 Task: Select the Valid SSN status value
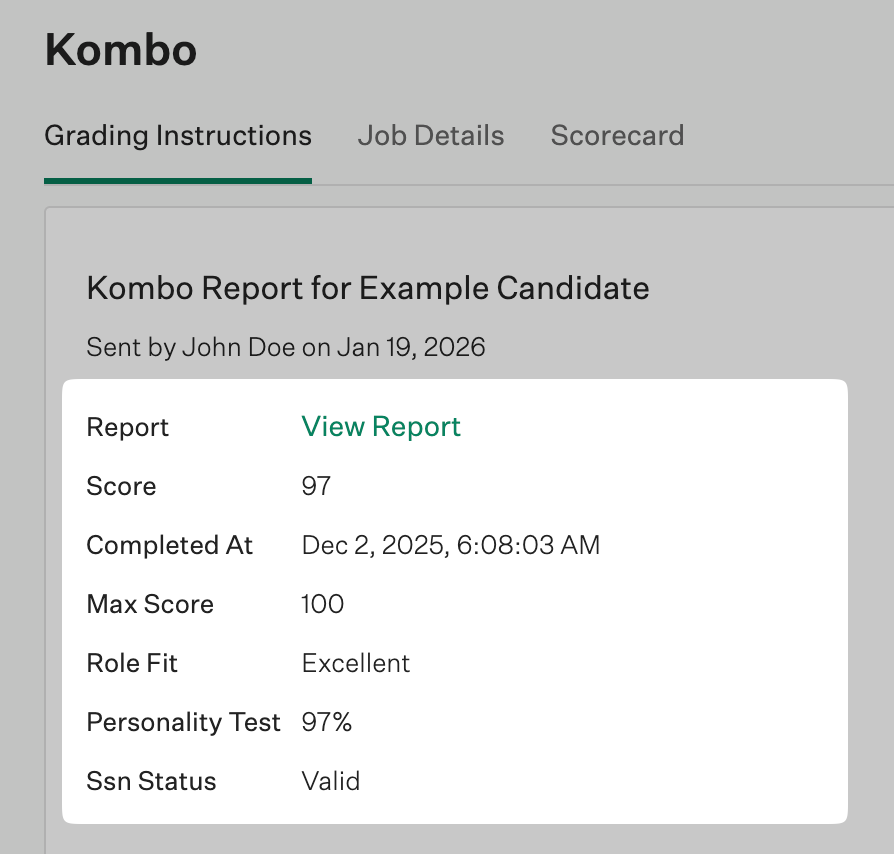click(331, 782)
